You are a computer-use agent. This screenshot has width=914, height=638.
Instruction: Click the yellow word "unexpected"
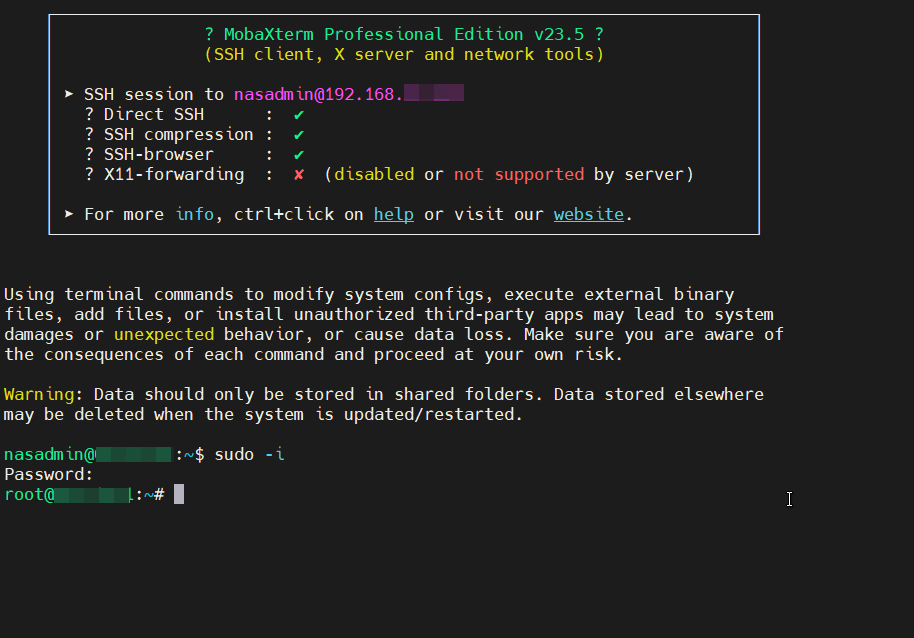click(x=163, y=334)
